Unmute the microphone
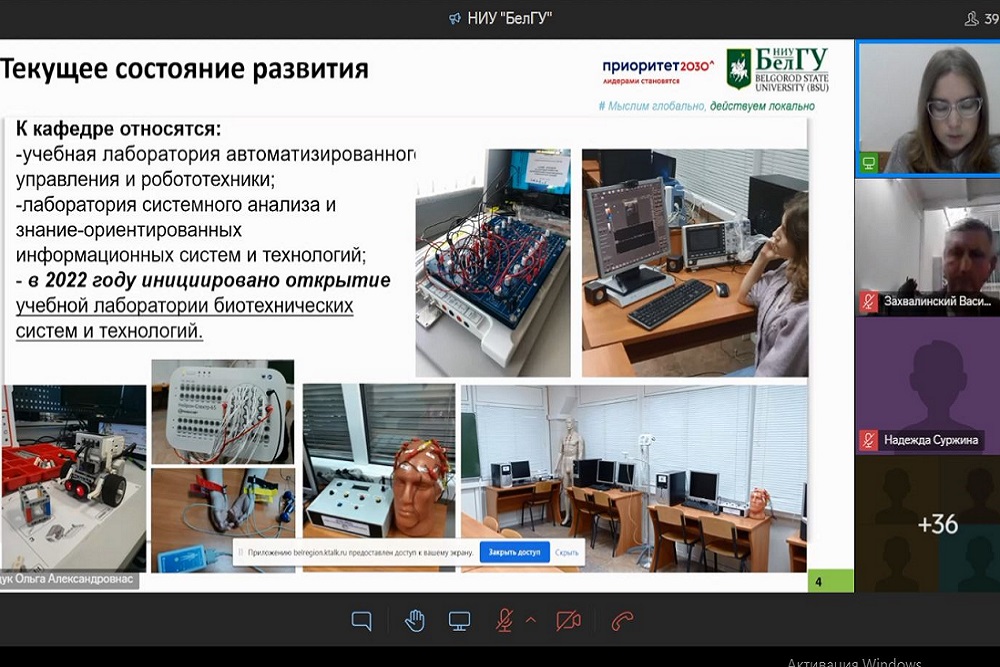This screenshot has height=667, width=1000. coord(505,621)
